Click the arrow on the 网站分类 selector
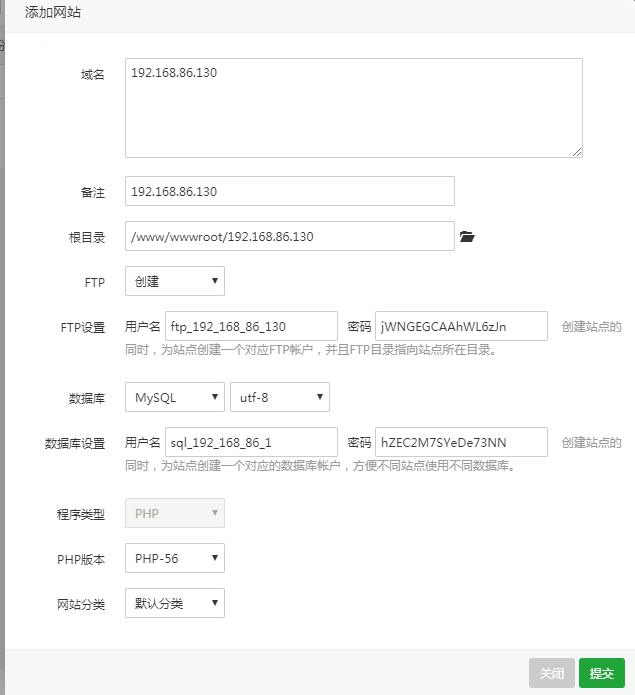Viewport: 635px width, 695px height. [x=215, y=602]
